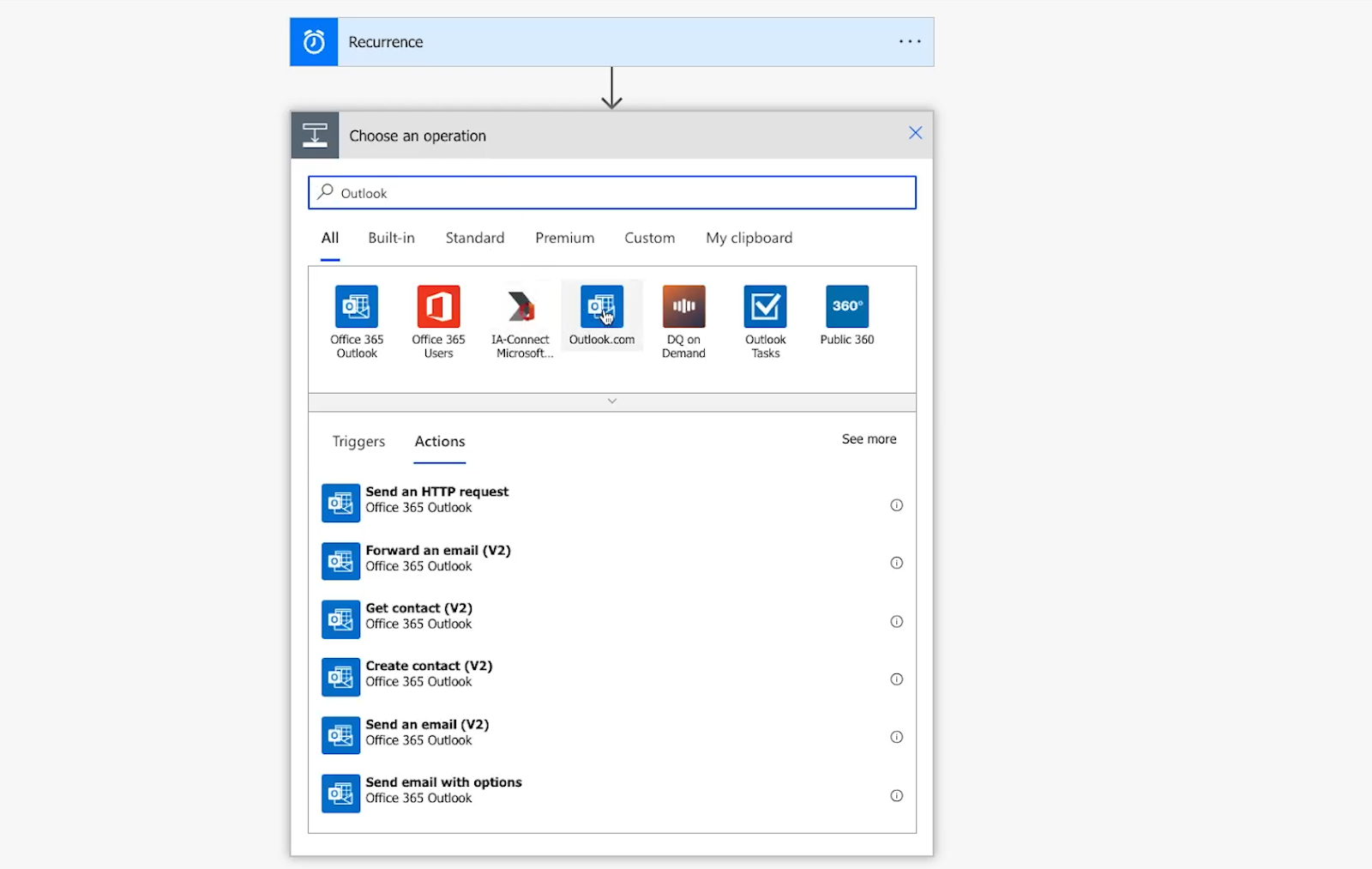Click the Choose an operation header icon
The height and width of the screenshot is (869, 1372).
coord(315,136)
